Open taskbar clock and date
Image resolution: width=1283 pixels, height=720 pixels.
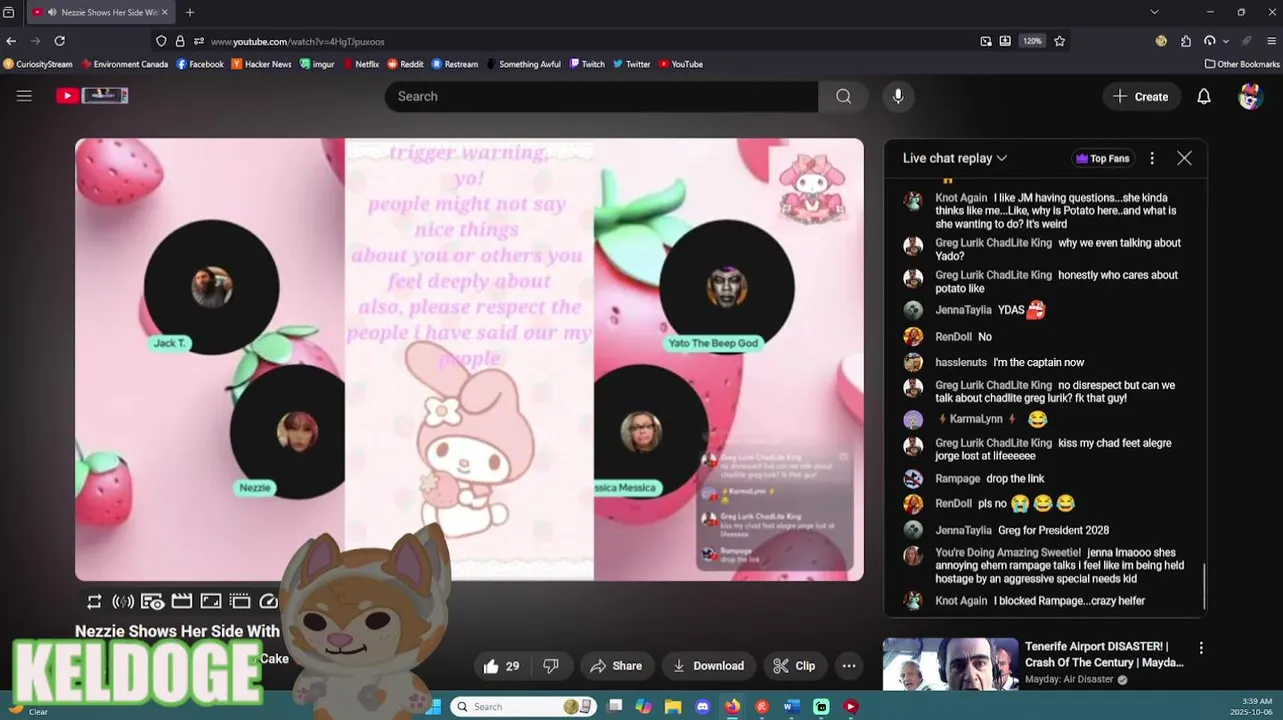[x=1249, y=706]
